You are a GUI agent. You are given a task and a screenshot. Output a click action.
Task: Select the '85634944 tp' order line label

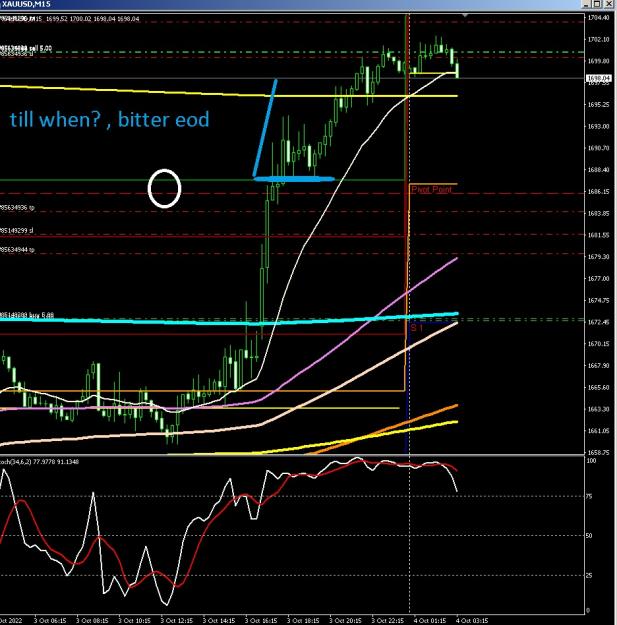(x=17, y=250)
